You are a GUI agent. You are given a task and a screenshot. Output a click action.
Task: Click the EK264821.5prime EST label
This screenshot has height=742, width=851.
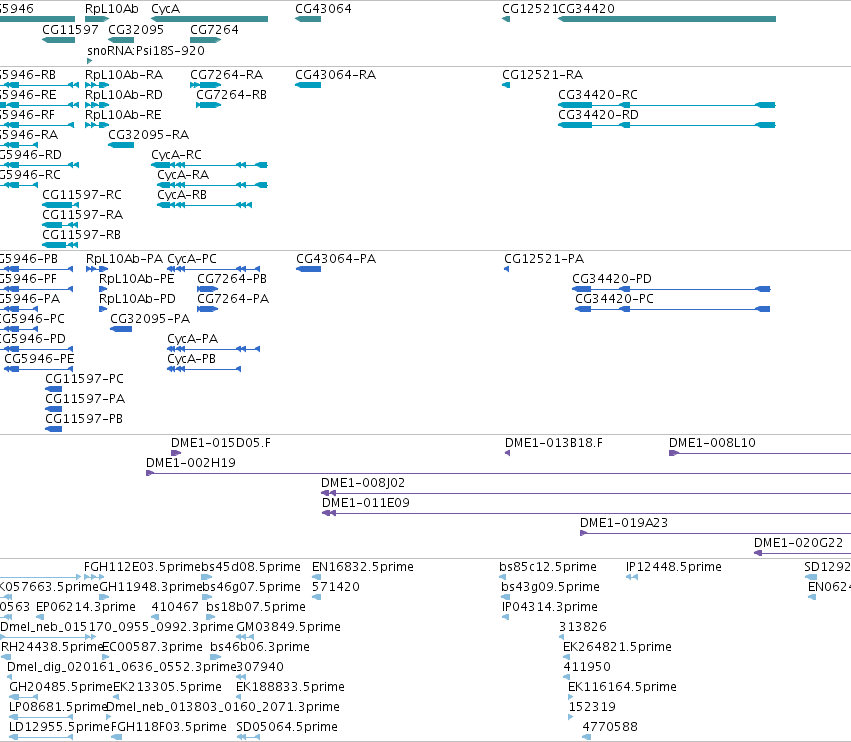pos(618,646)
